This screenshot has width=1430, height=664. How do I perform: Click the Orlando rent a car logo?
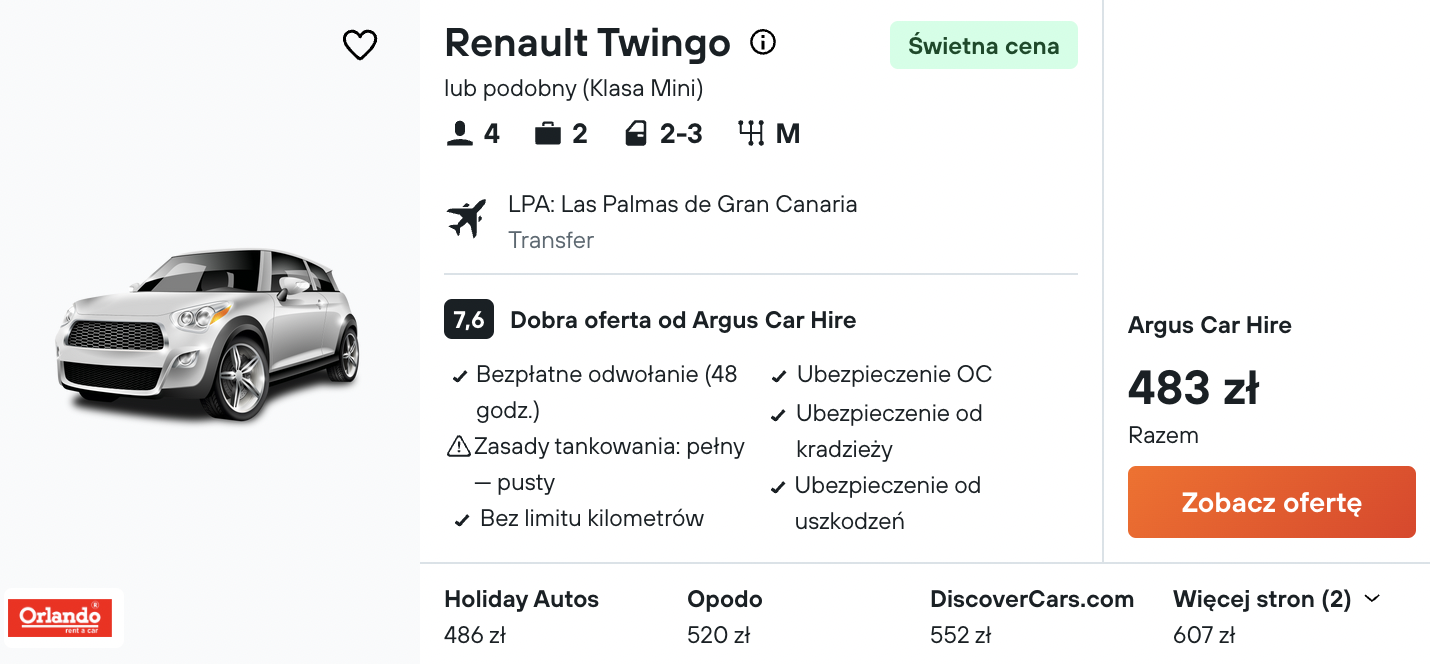(x=60, y=618)
